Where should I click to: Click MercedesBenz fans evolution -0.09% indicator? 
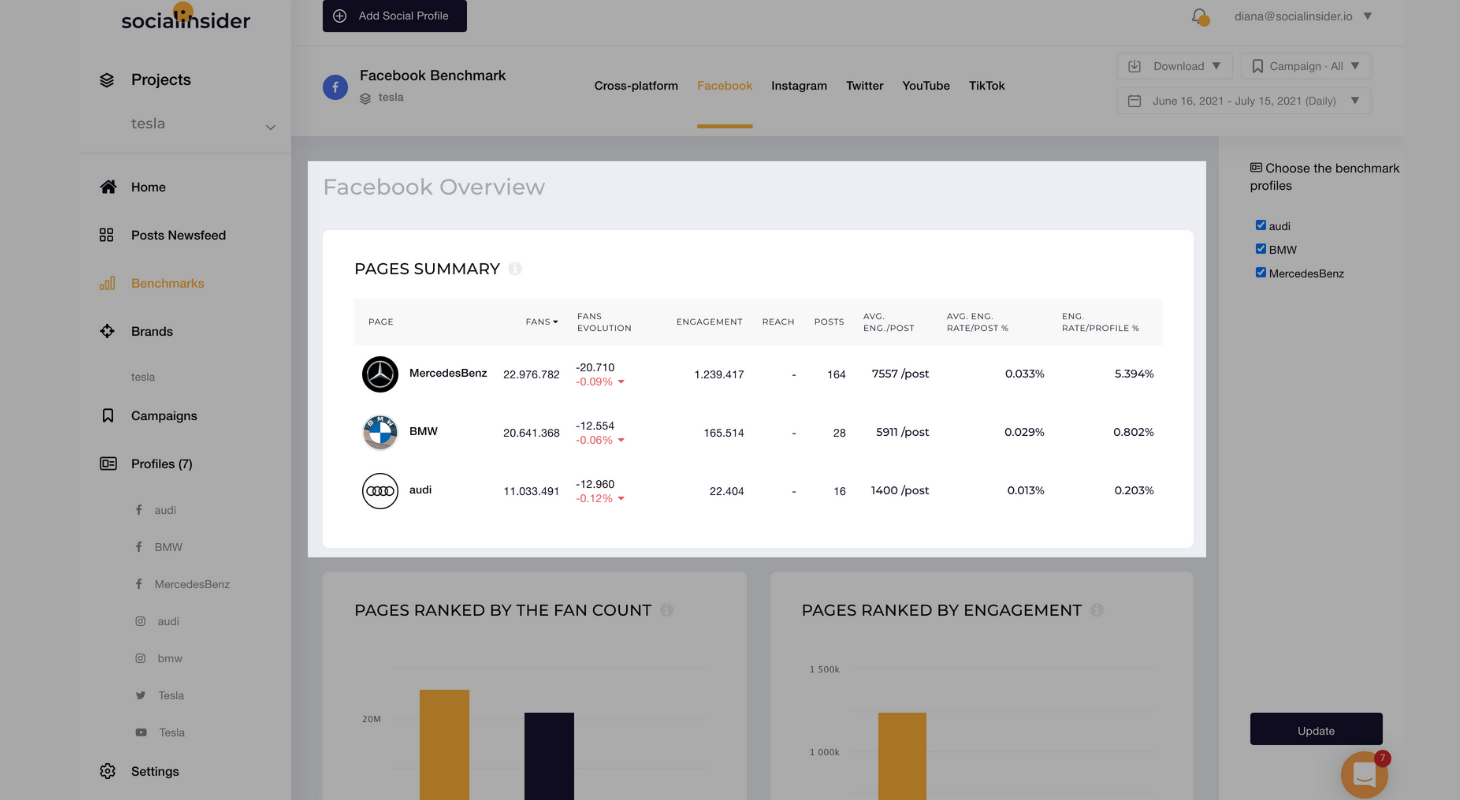pos(600,382)
